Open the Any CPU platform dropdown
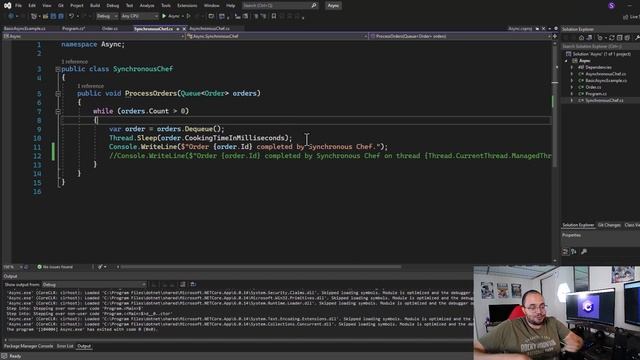This screenshot has width=640, height=360. [x=140, y=16]
